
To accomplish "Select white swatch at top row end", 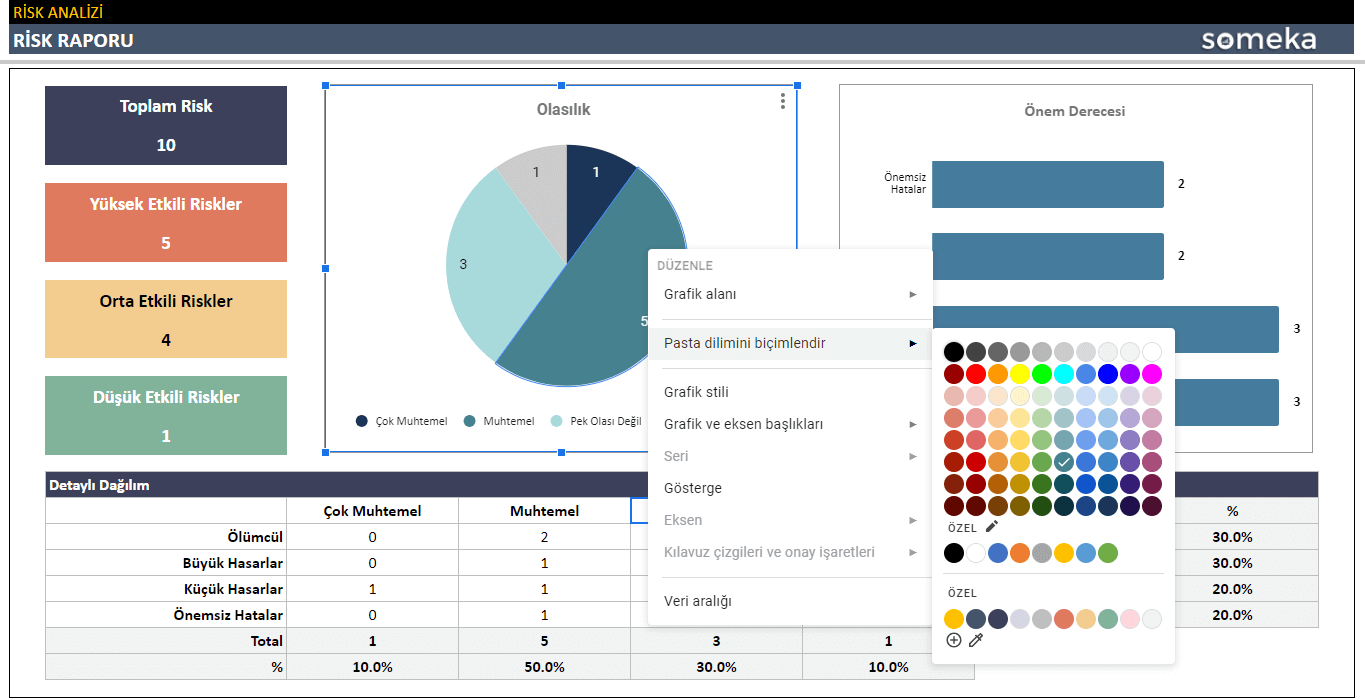I will pyautogui.click(x=1152, y=352).
